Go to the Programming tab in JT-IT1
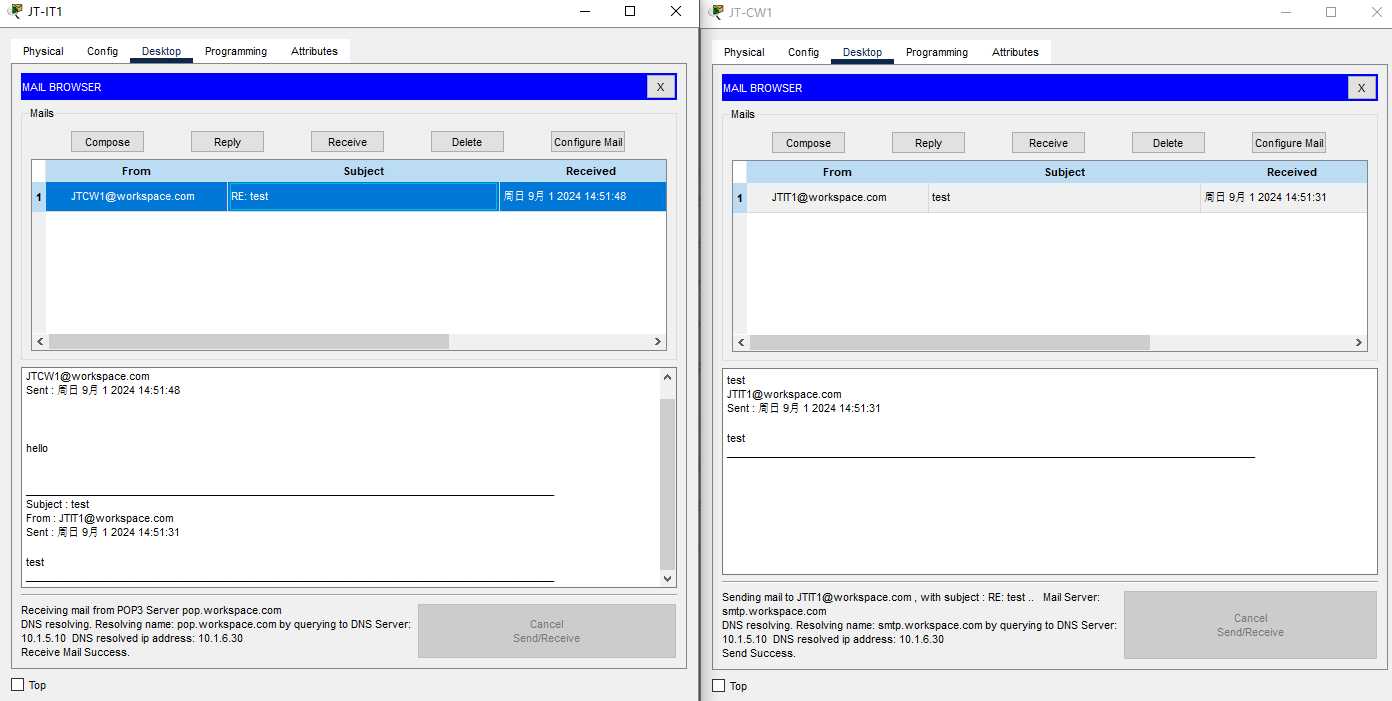Screen dimensions: 1392x701 click(x=236, y=51)
